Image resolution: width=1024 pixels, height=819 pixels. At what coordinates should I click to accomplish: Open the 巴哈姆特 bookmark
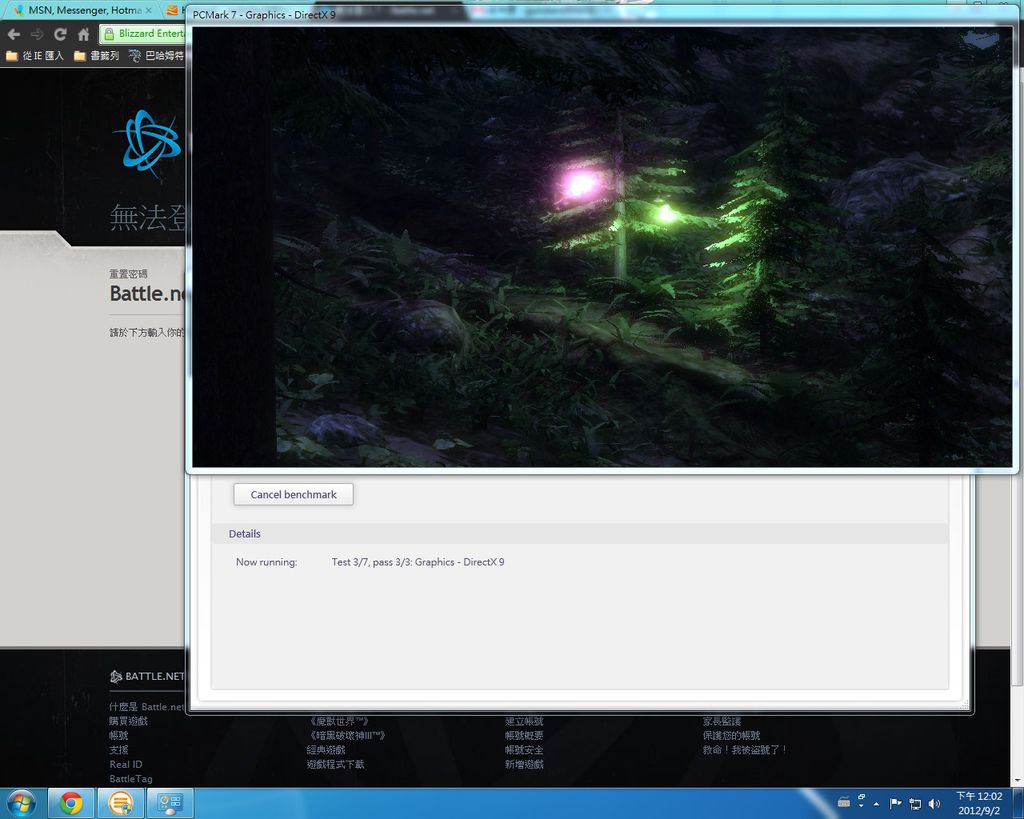click(157, 56)
